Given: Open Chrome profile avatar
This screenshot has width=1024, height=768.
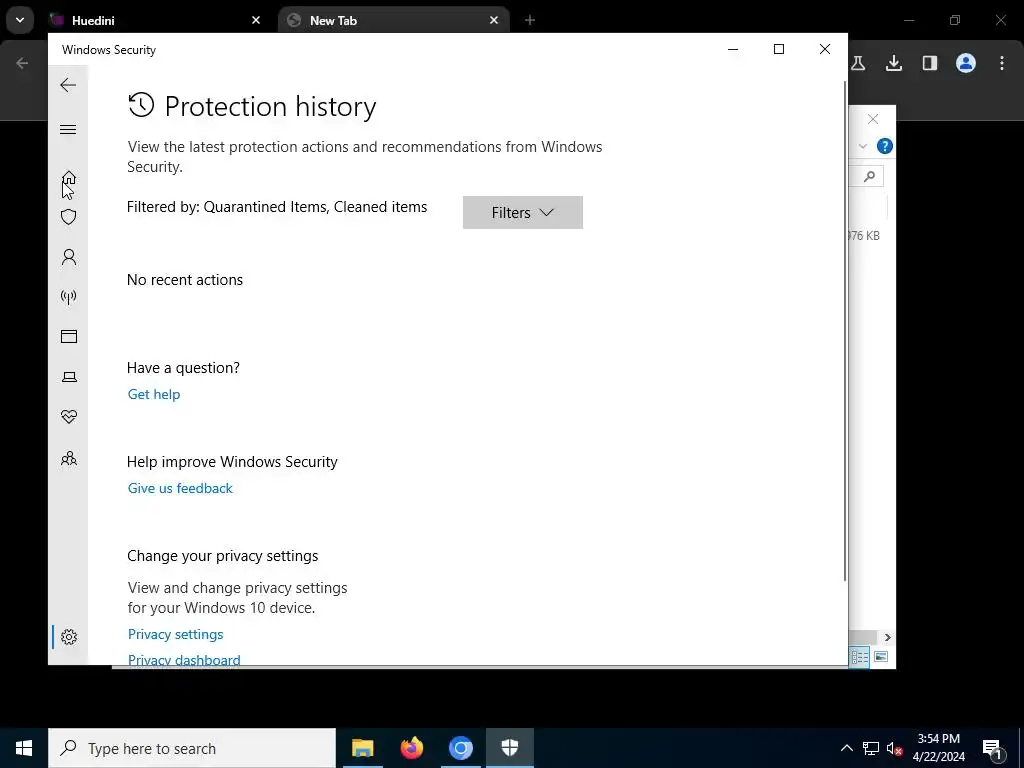Looking at the screenshot, I should (x=966, y=63).
